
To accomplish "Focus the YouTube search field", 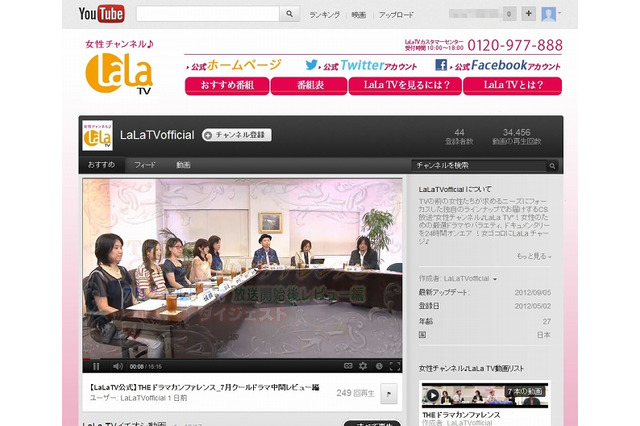I will tap(208, 14).
